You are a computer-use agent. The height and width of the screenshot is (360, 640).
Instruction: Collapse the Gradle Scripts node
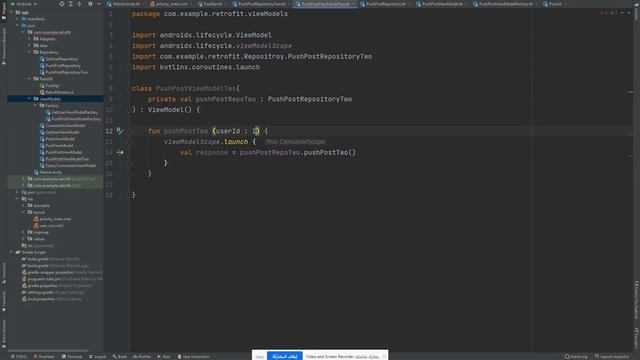click(11, 252)
